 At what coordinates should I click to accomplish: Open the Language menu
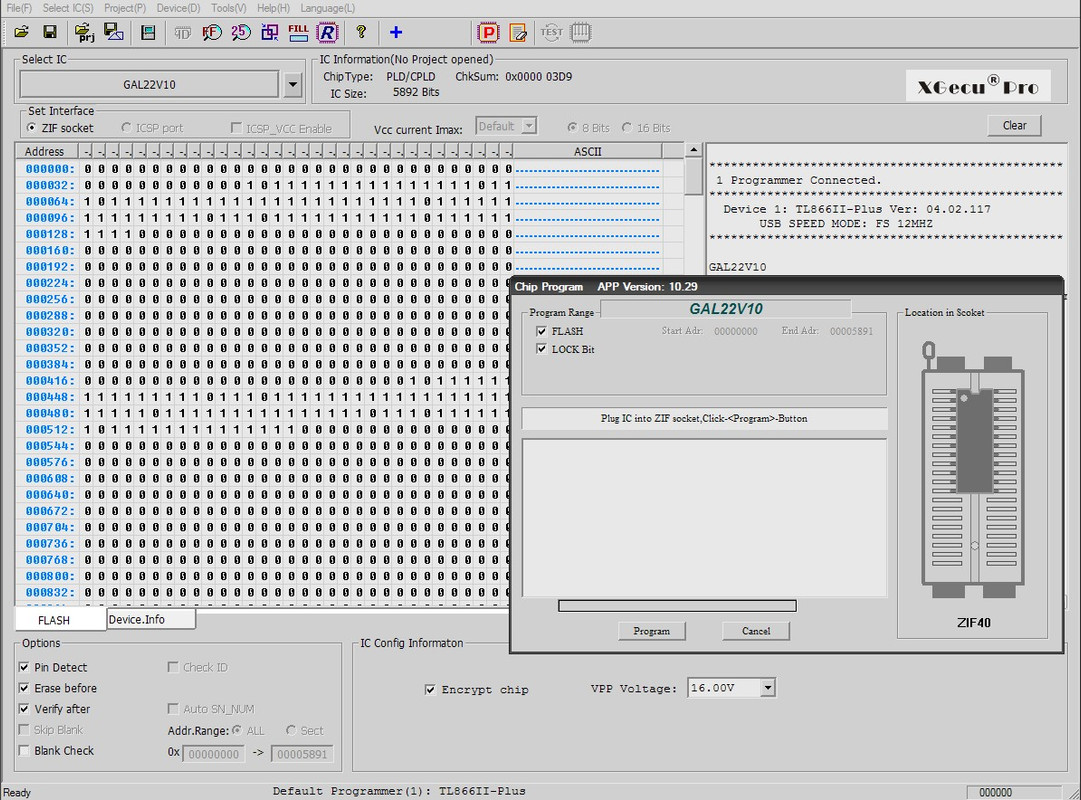327,8
